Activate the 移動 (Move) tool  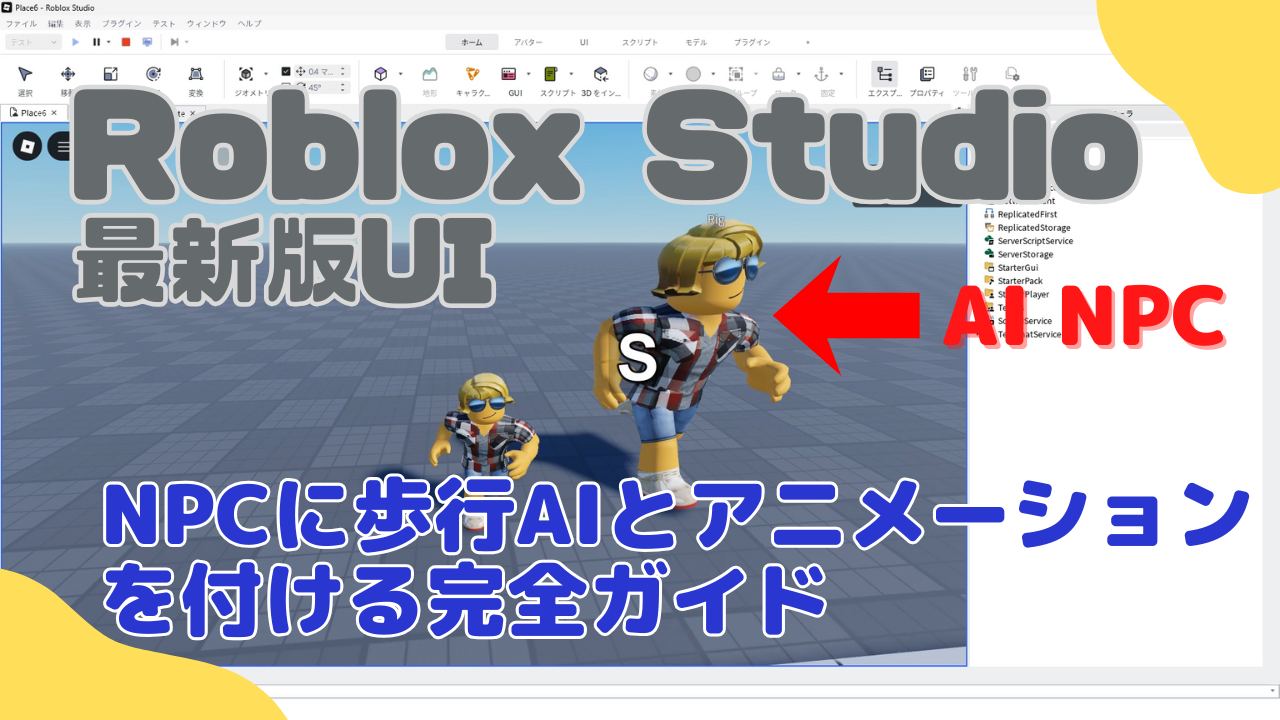[x=67, y=73]
